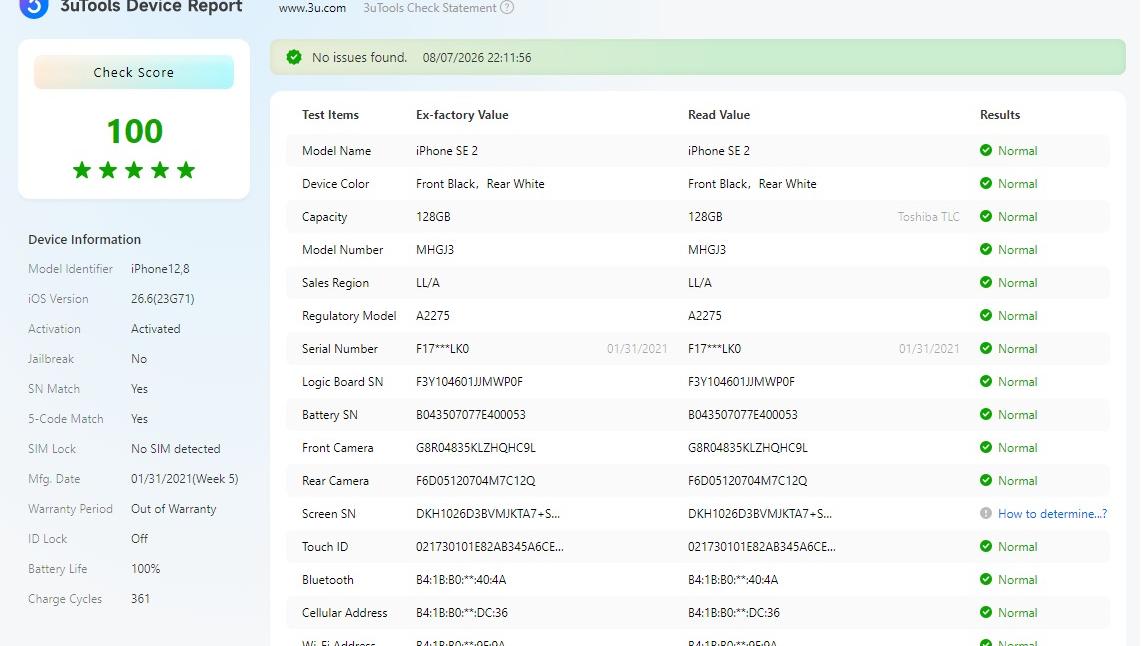Click Normal check icon for Capacity

coord(985,216)
